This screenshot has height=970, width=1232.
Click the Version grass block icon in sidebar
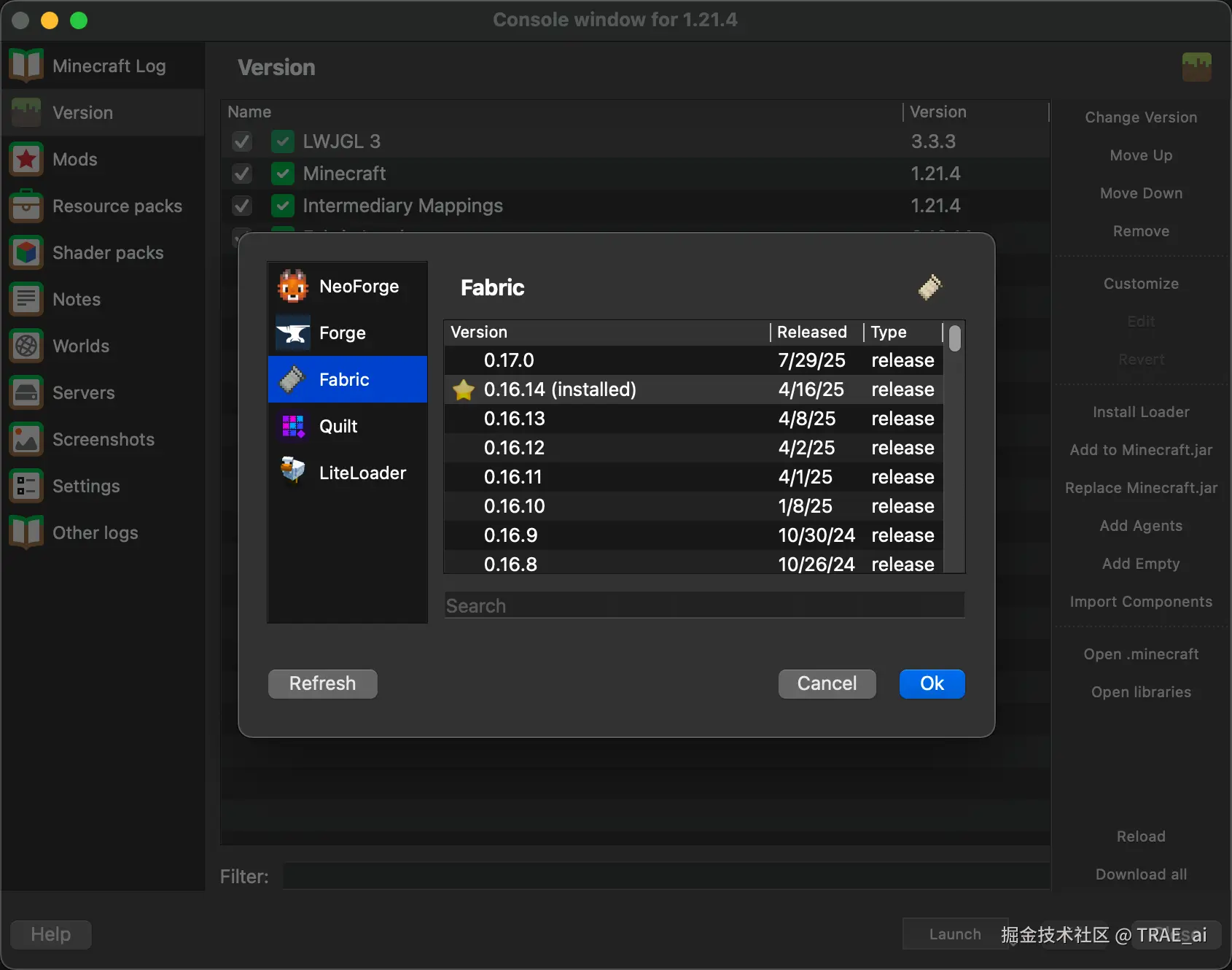[x=26, y=112]
